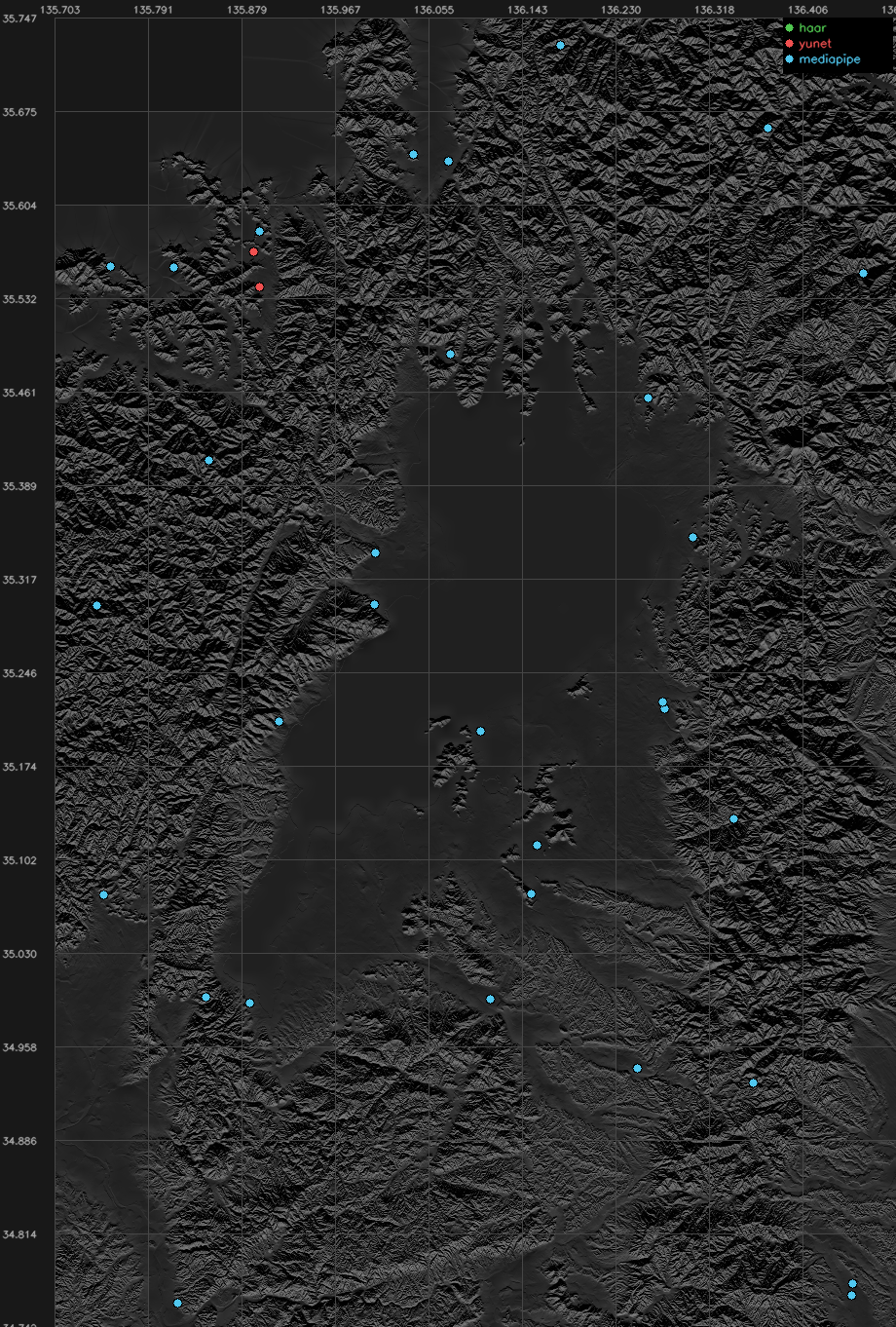
Task: Toggle the haar series via its legend label
Action: pyautogui.click(x=812, y=27)
